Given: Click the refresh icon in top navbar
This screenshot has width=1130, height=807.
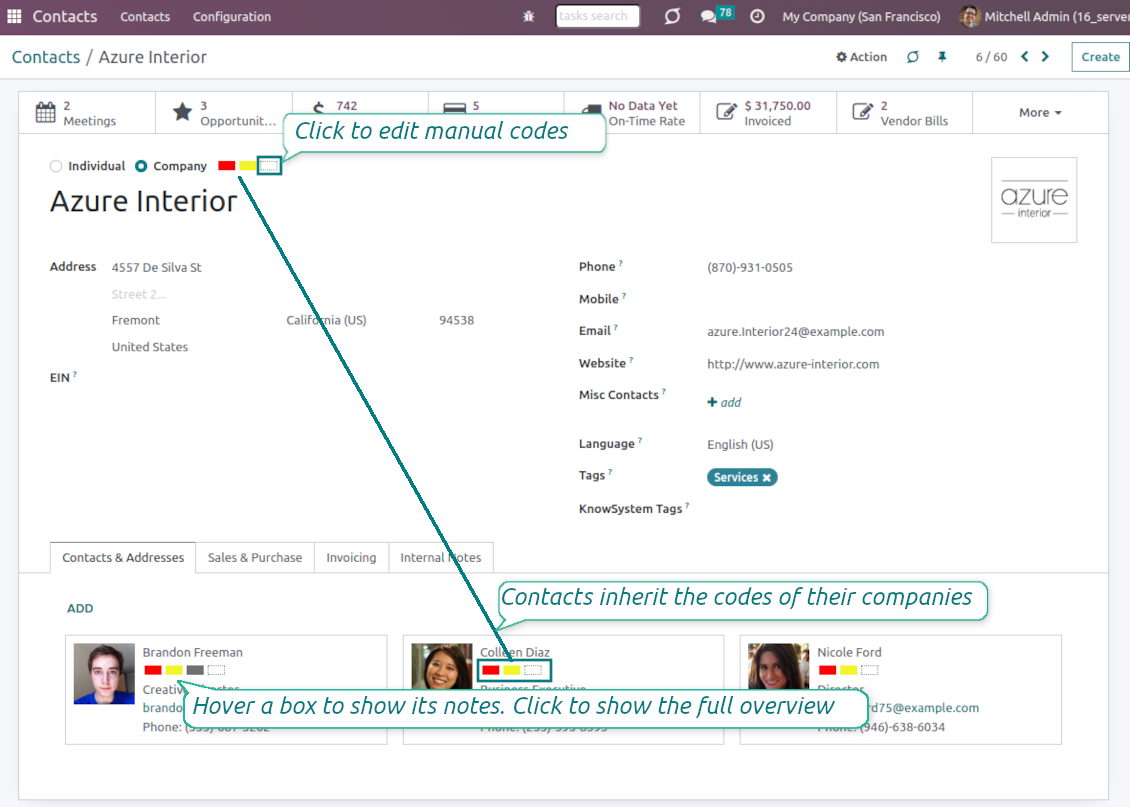Looking at the screenshot, I should tap(672, 16).
